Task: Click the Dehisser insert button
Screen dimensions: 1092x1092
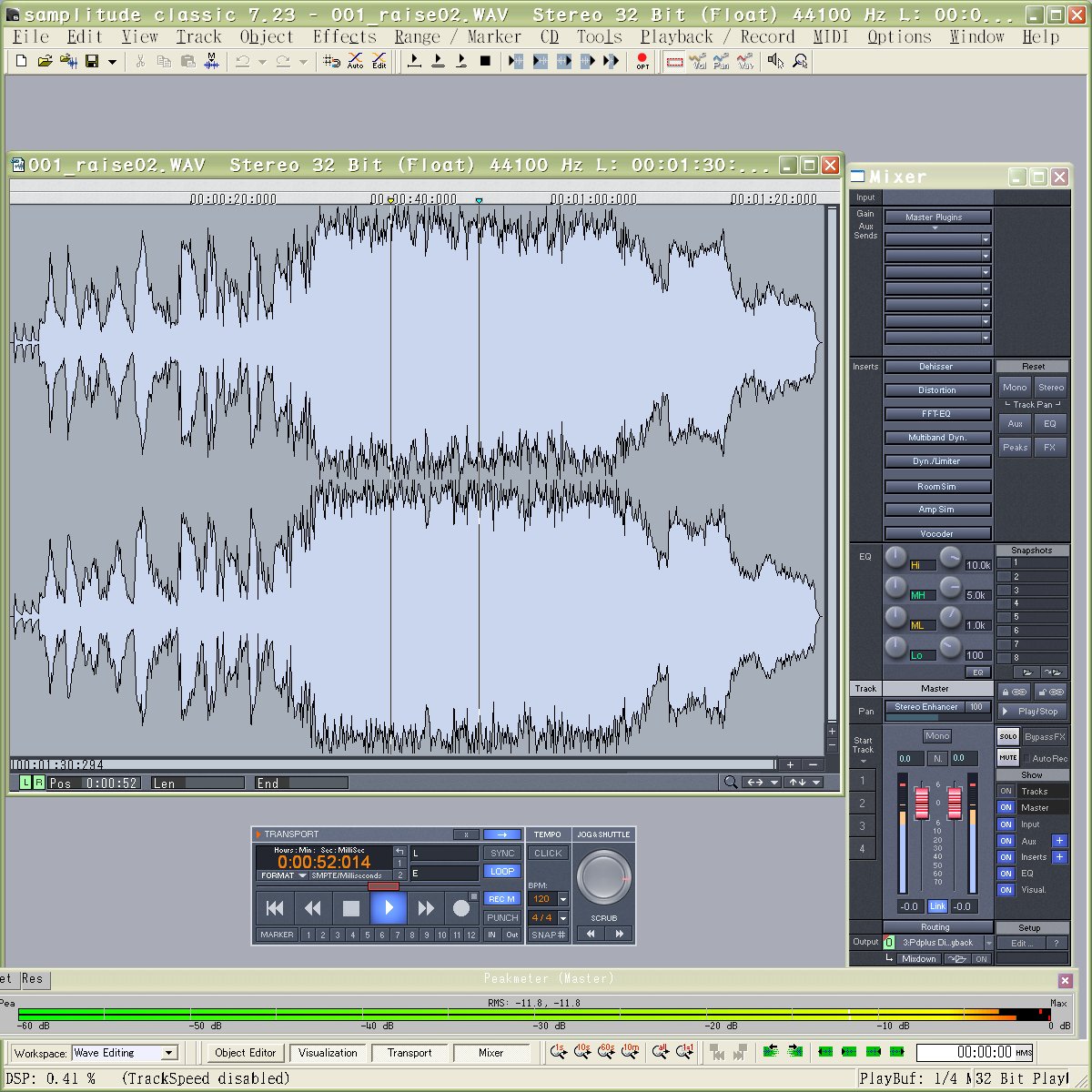Action: 936,367
